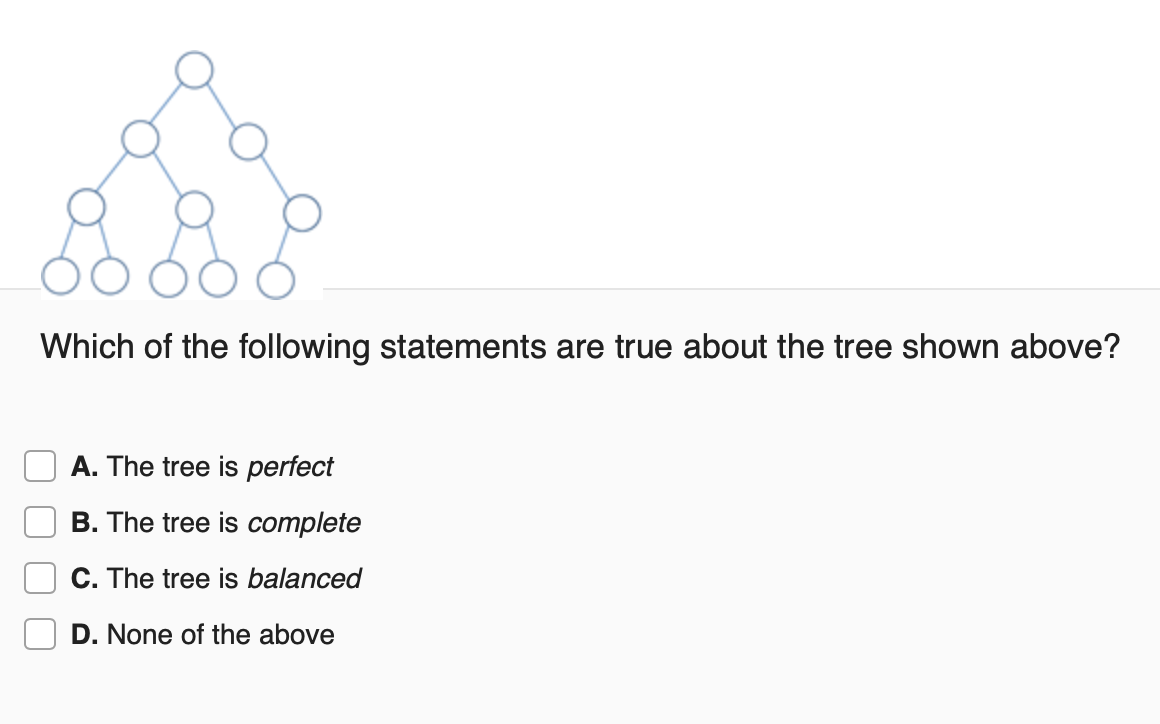Image resolution: width=1160 pixels, height=724 pixels.
Task: Click the root's right child node
Action: coord(250,142)
